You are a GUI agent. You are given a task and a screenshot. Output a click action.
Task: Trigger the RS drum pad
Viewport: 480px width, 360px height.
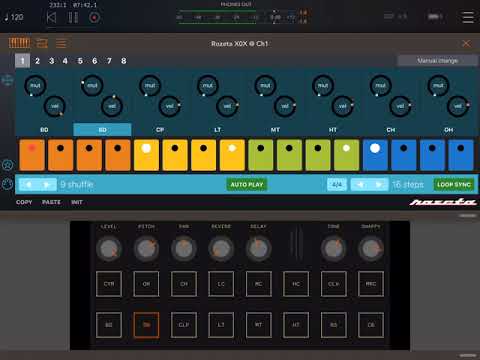point(334,325)
